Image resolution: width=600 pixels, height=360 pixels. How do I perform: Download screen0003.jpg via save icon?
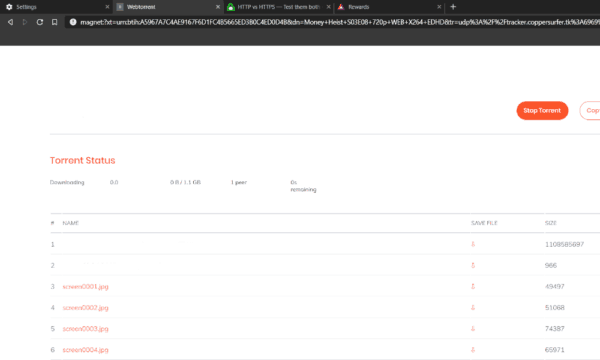pos(473,328)
